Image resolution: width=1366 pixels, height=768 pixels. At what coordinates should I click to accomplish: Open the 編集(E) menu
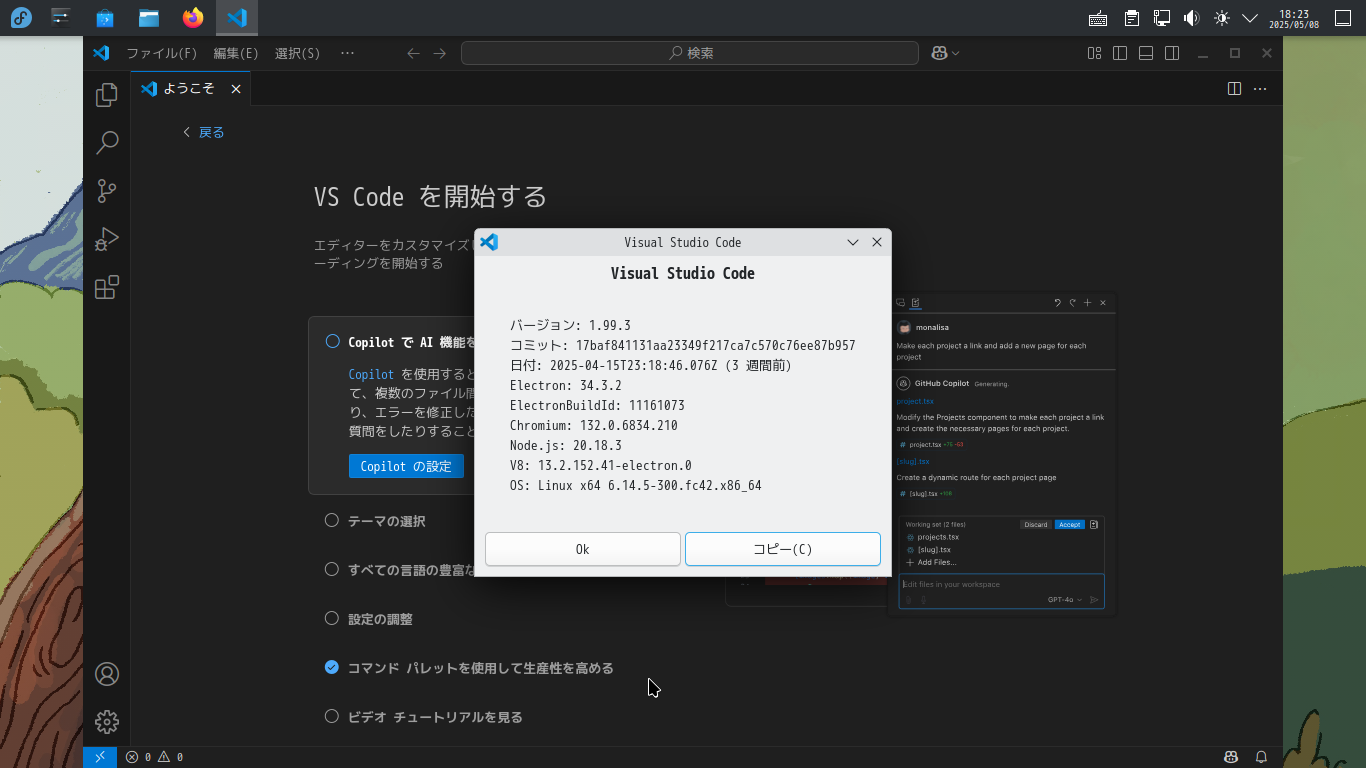tap(236, 53)
